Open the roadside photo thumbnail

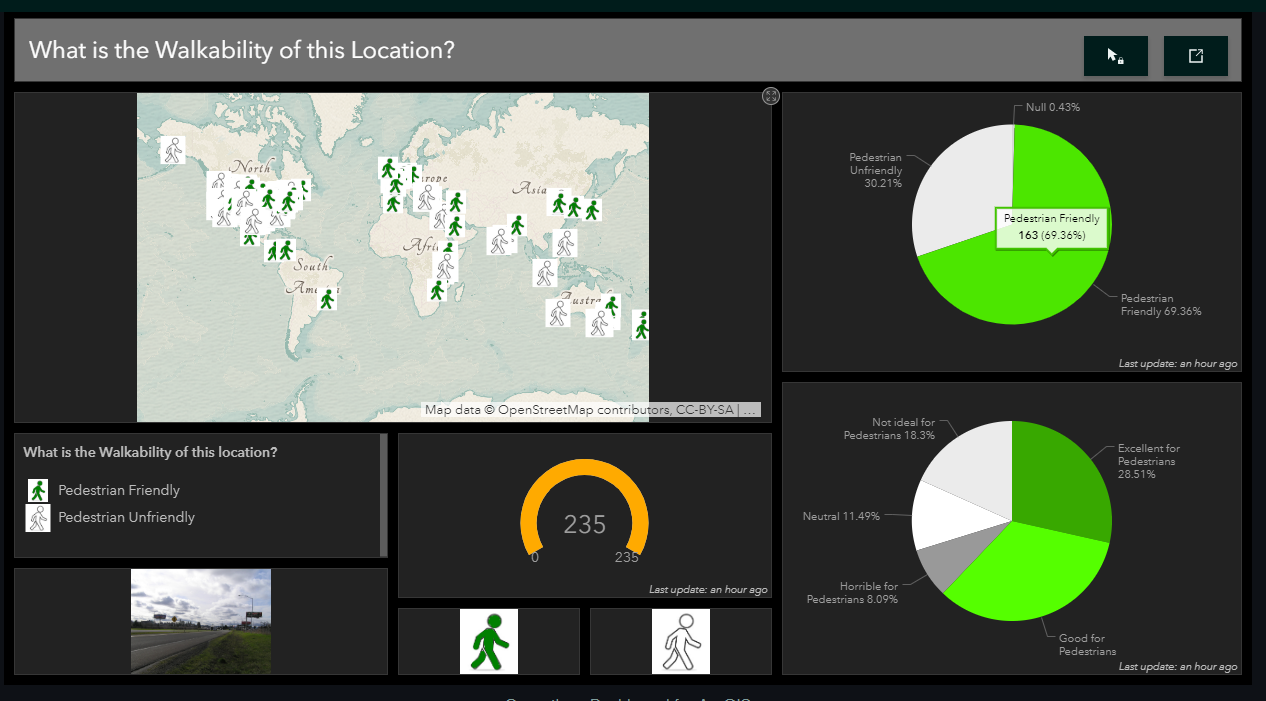point(201,621)
